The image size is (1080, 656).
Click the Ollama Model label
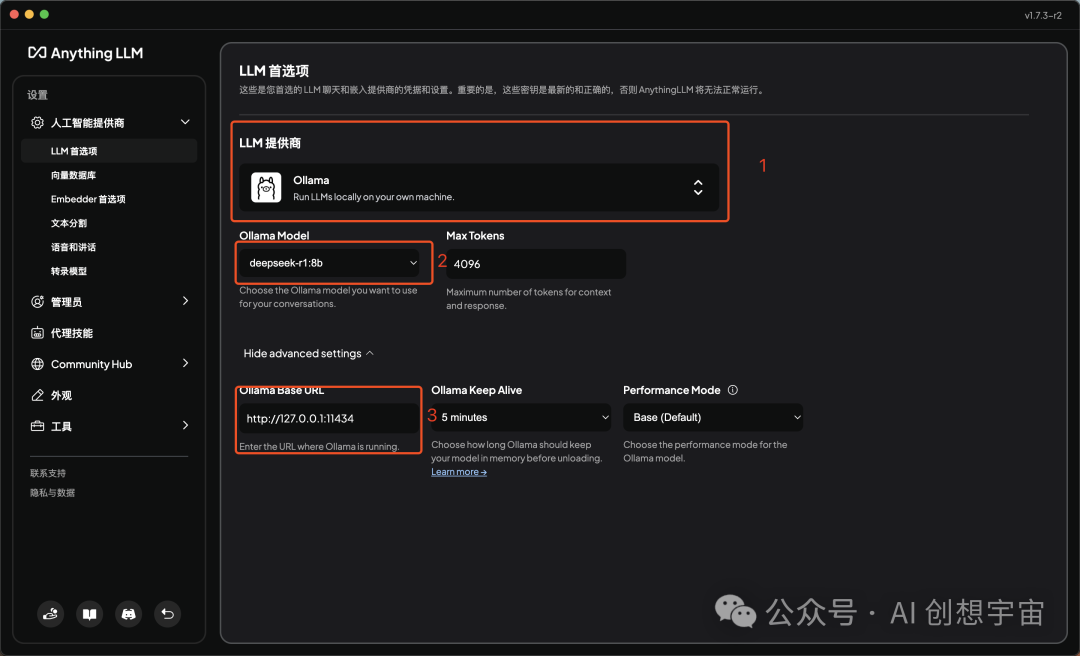(x=274, y=236)
